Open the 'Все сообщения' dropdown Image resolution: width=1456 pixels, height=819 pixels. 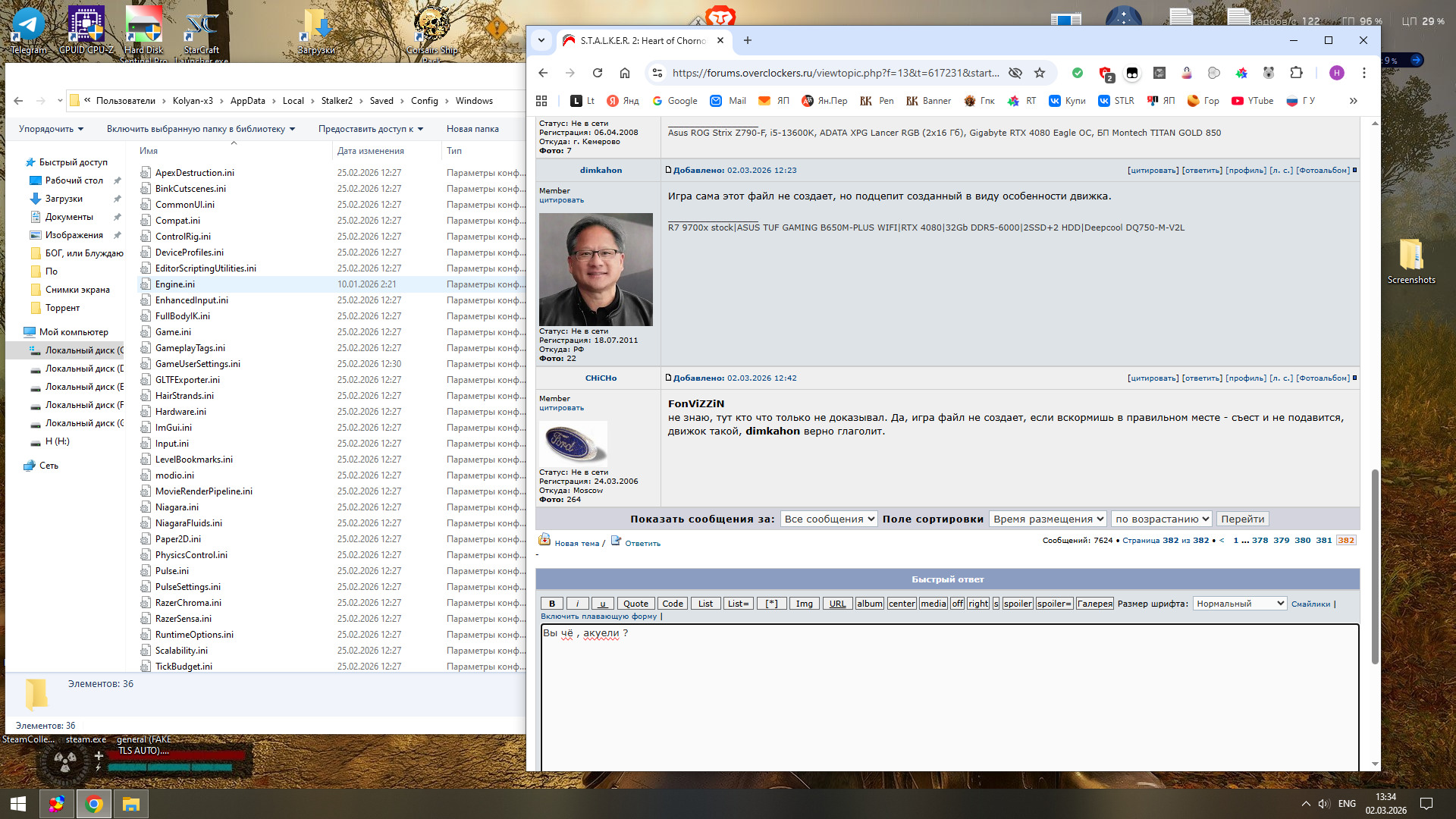coord(829,519)
